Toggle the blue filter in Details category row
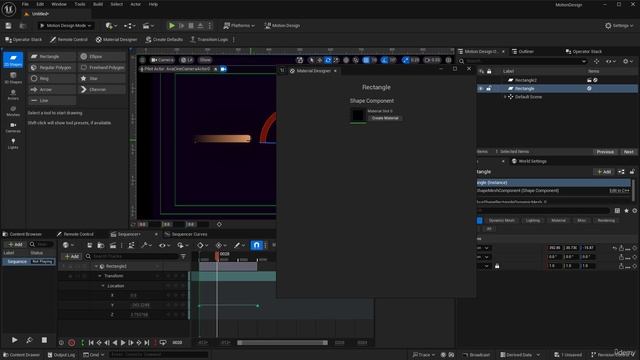Viewport: 640px width, 360px height. click(x=480, y=220)
